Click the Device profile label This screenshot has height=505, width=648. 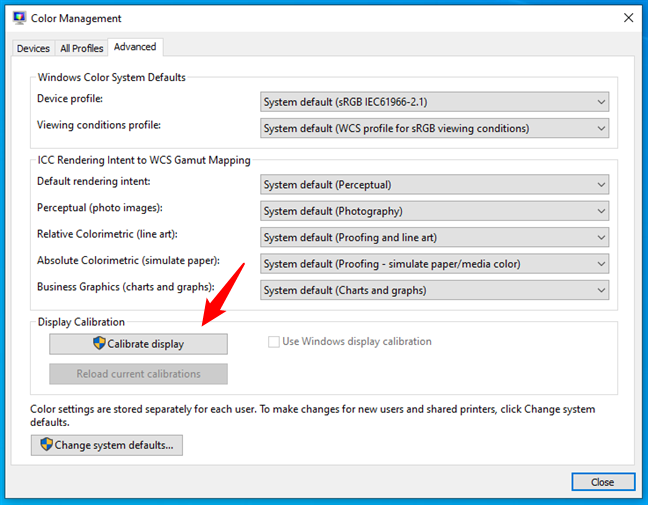pyautogui.click(x=70, y=99)
